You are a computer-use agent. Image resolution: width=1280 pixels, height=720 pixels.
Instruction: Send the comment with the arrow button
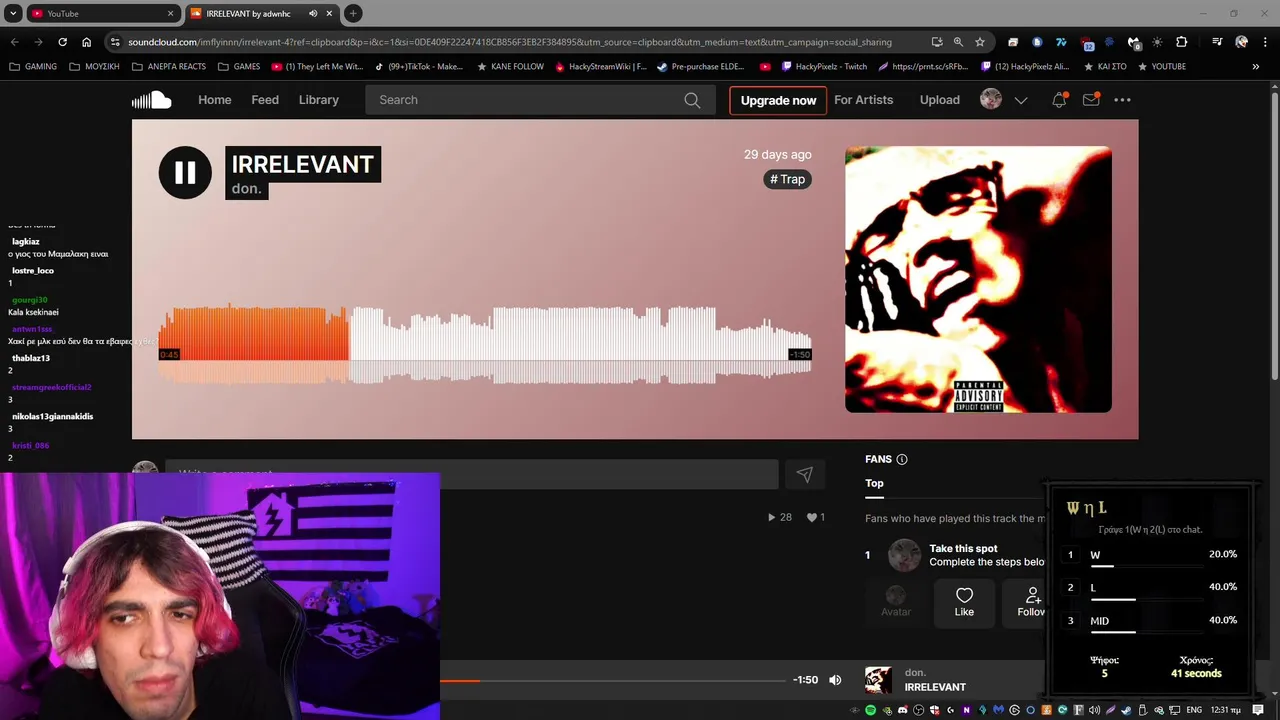[x=805, y=475]
